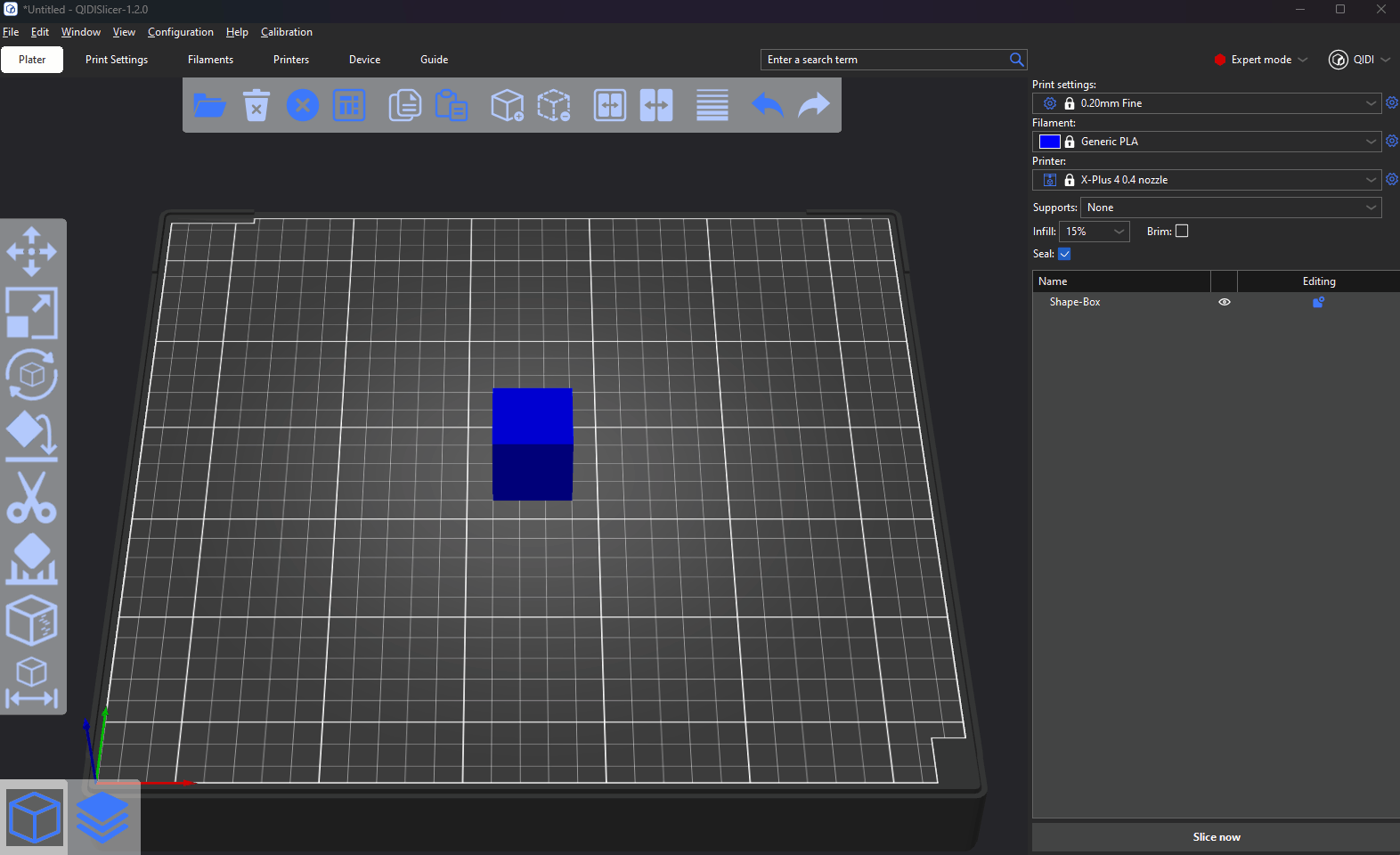Open the Calibration menu
Screen dimensions: 1400x855
286,32
